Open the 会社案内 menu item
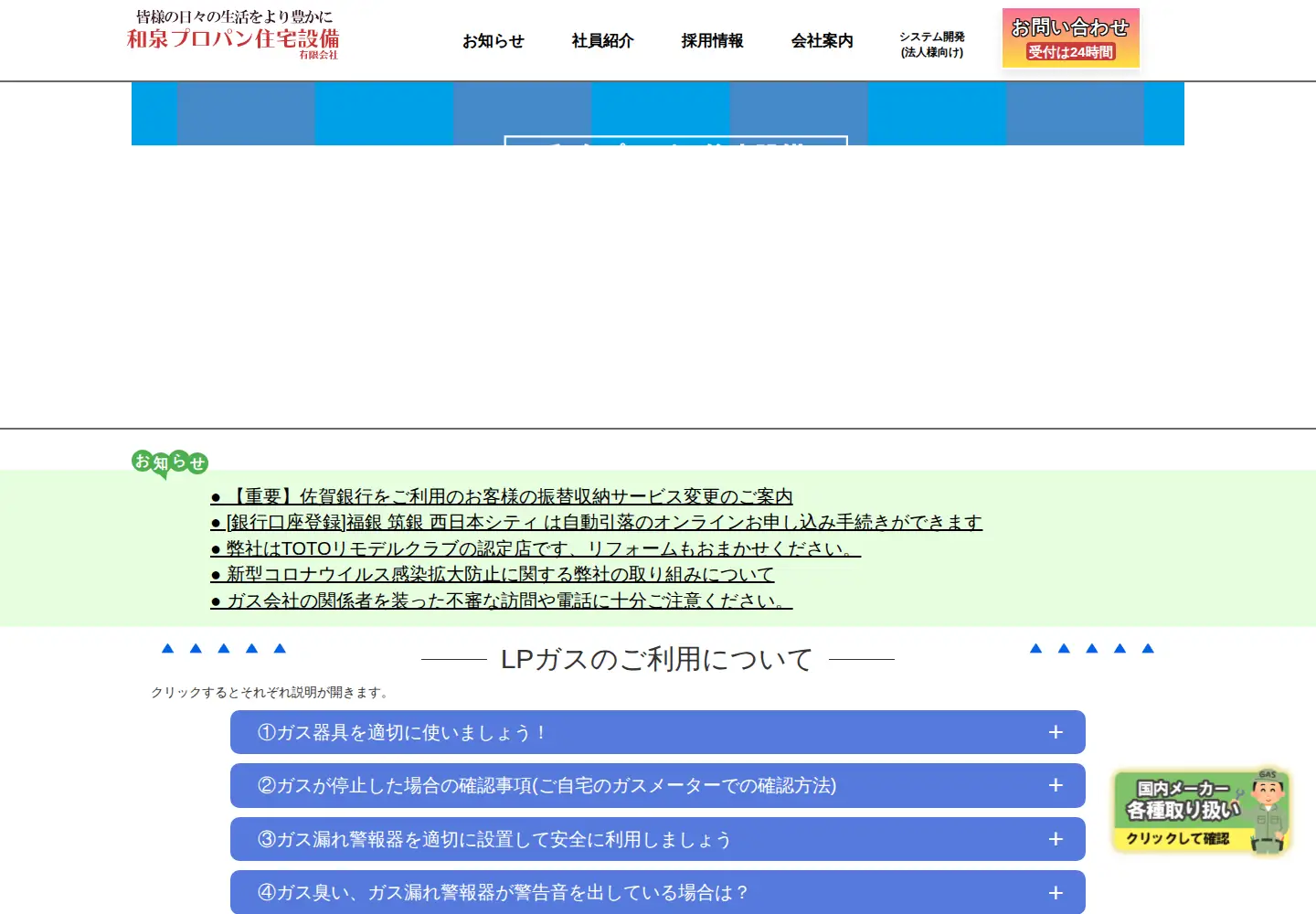The width and height of the screenshot is (1316, 914). [822, 41]
